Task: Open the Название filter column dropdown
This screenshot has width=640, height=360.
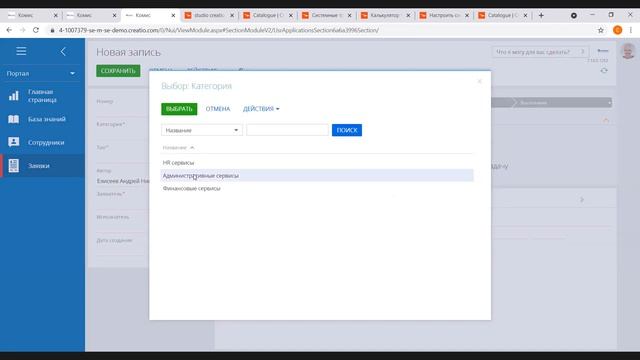Action: (202, 130)
